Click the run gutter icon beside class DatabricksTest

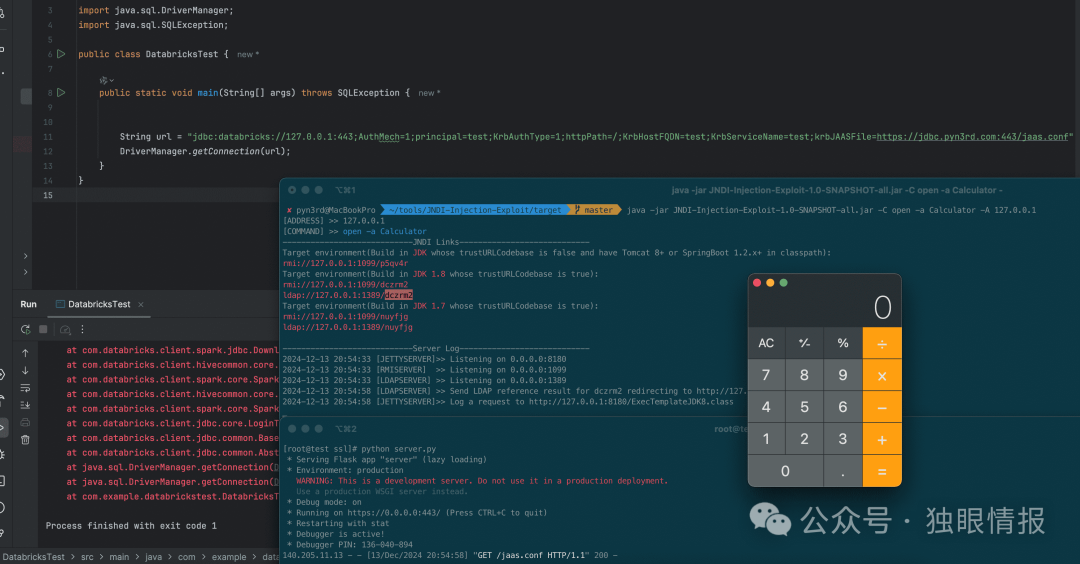tap(61, 54)
